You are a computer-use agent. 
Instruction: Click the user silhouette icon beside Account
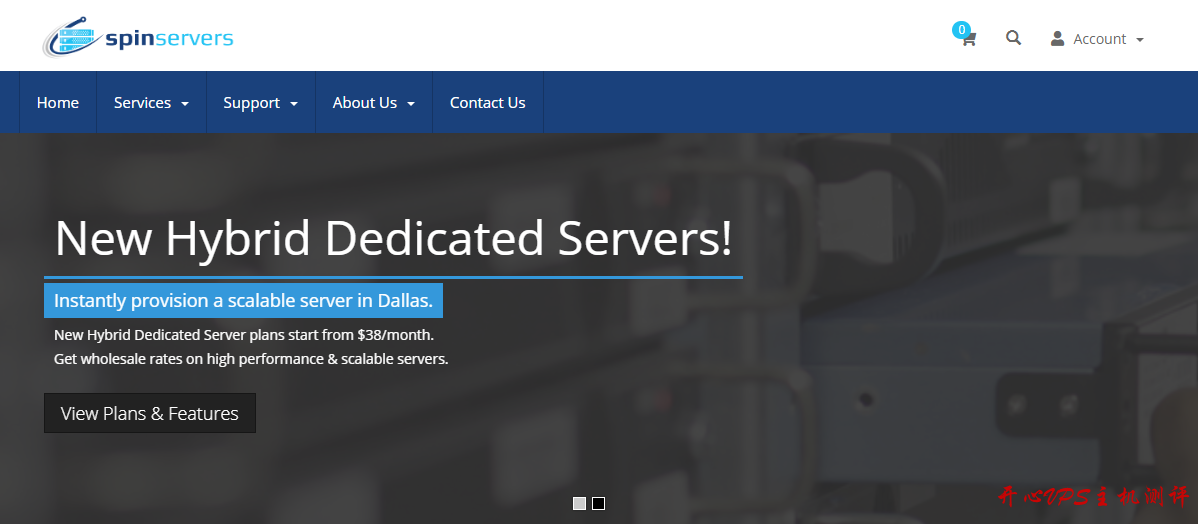1057,38
